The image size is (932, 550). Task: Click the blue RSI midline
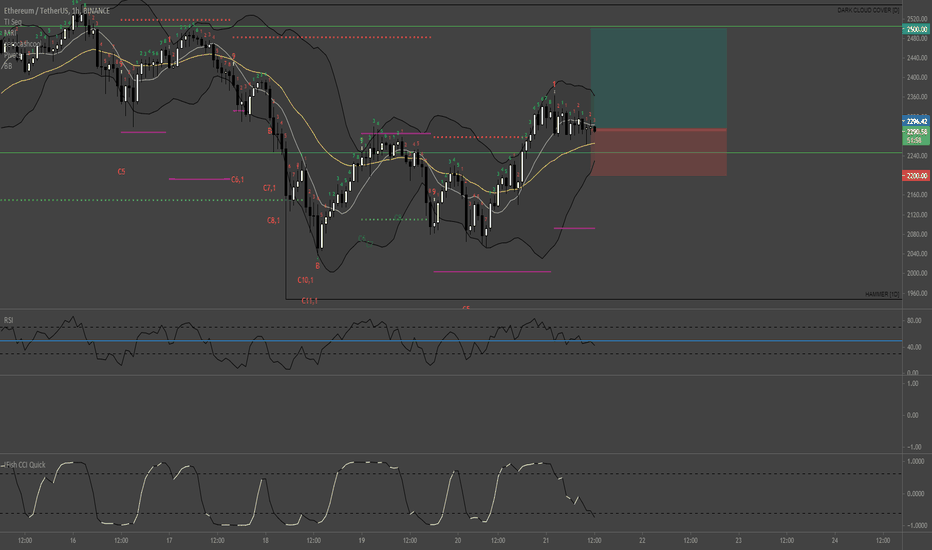click(x=451, y=341)
